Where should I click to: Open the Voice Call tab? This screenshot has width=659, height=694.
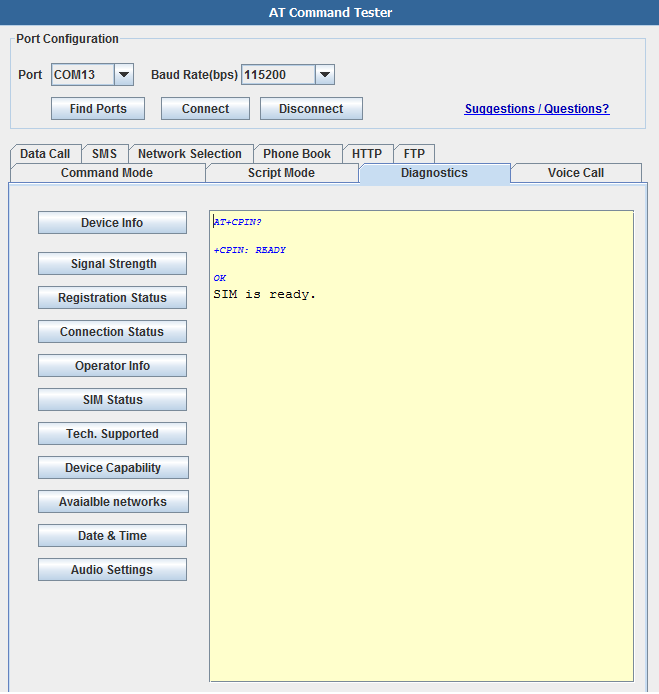pos(576,173)
